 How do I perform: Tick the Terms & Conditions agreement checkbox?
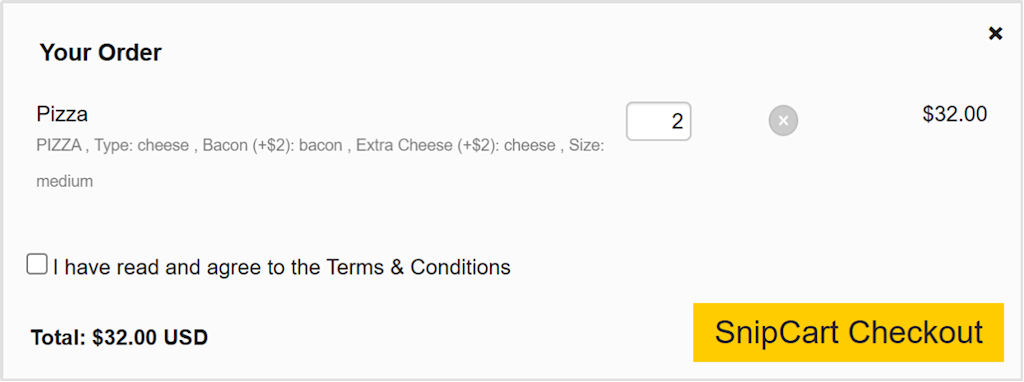[37, 264]
